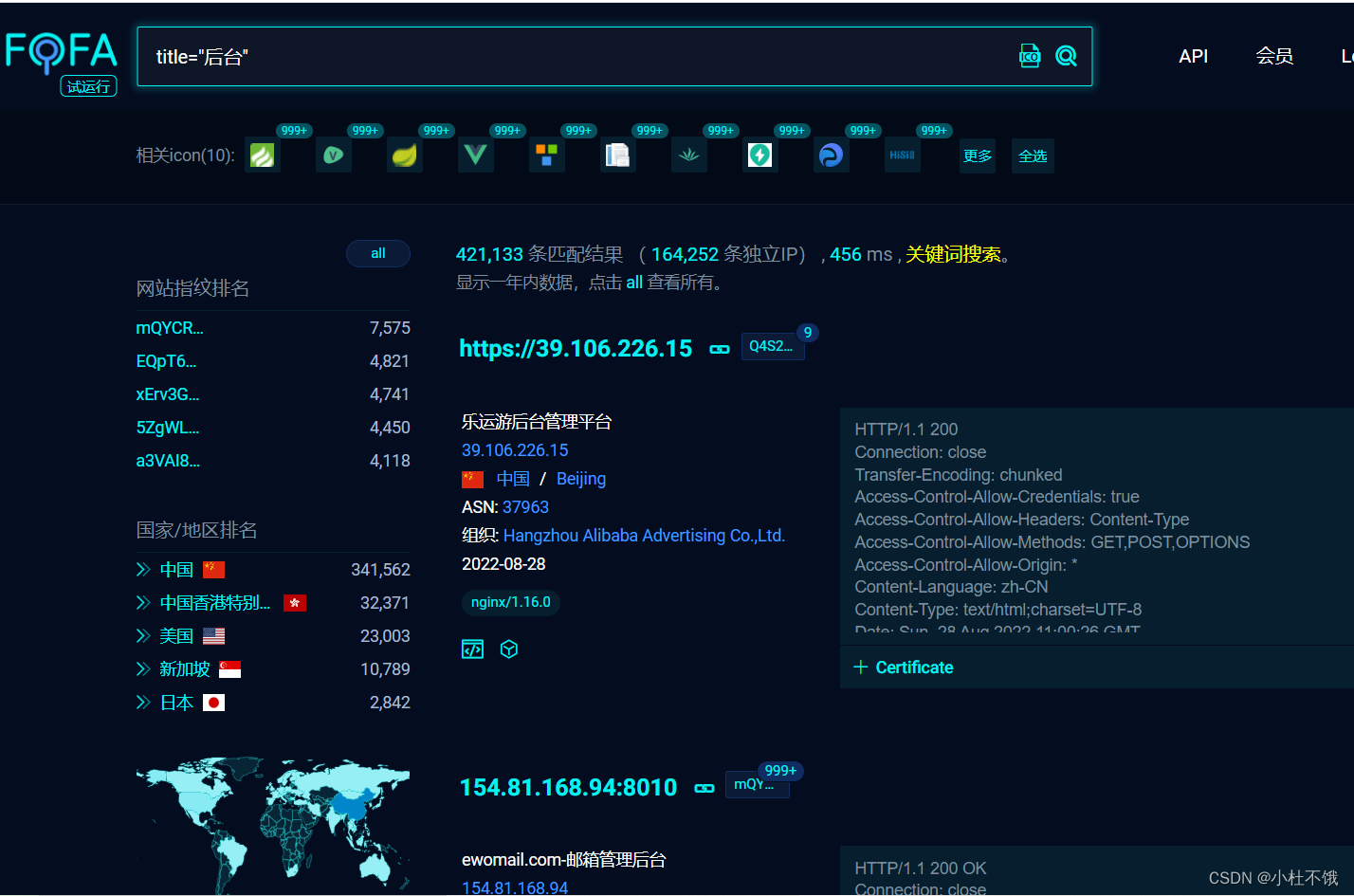Click the yellow 关键词搜索 link
The height and width of the screenshot is (896, 1354).
coord(953,254)
